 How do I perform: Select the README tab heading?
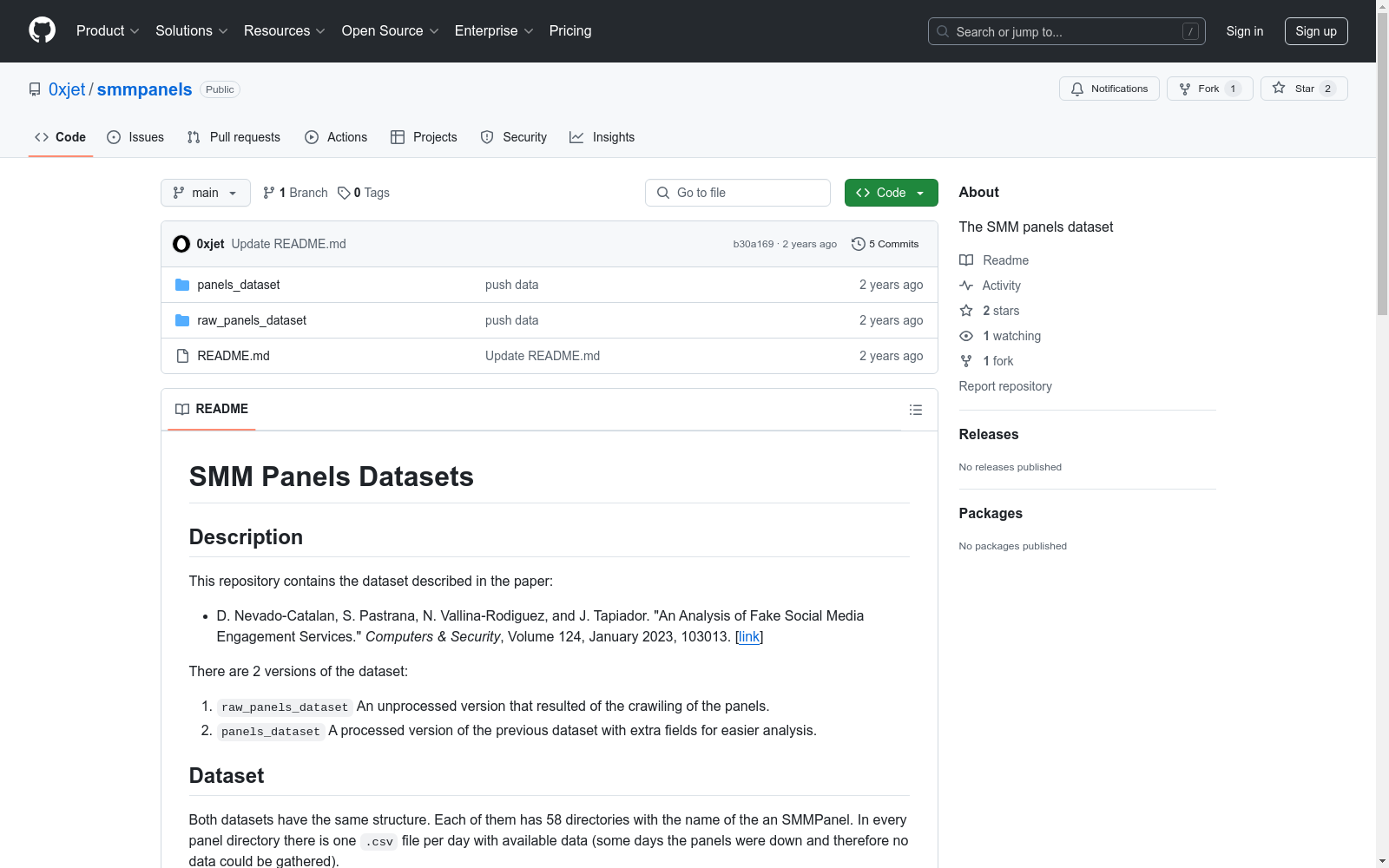(x=212, y=409)
